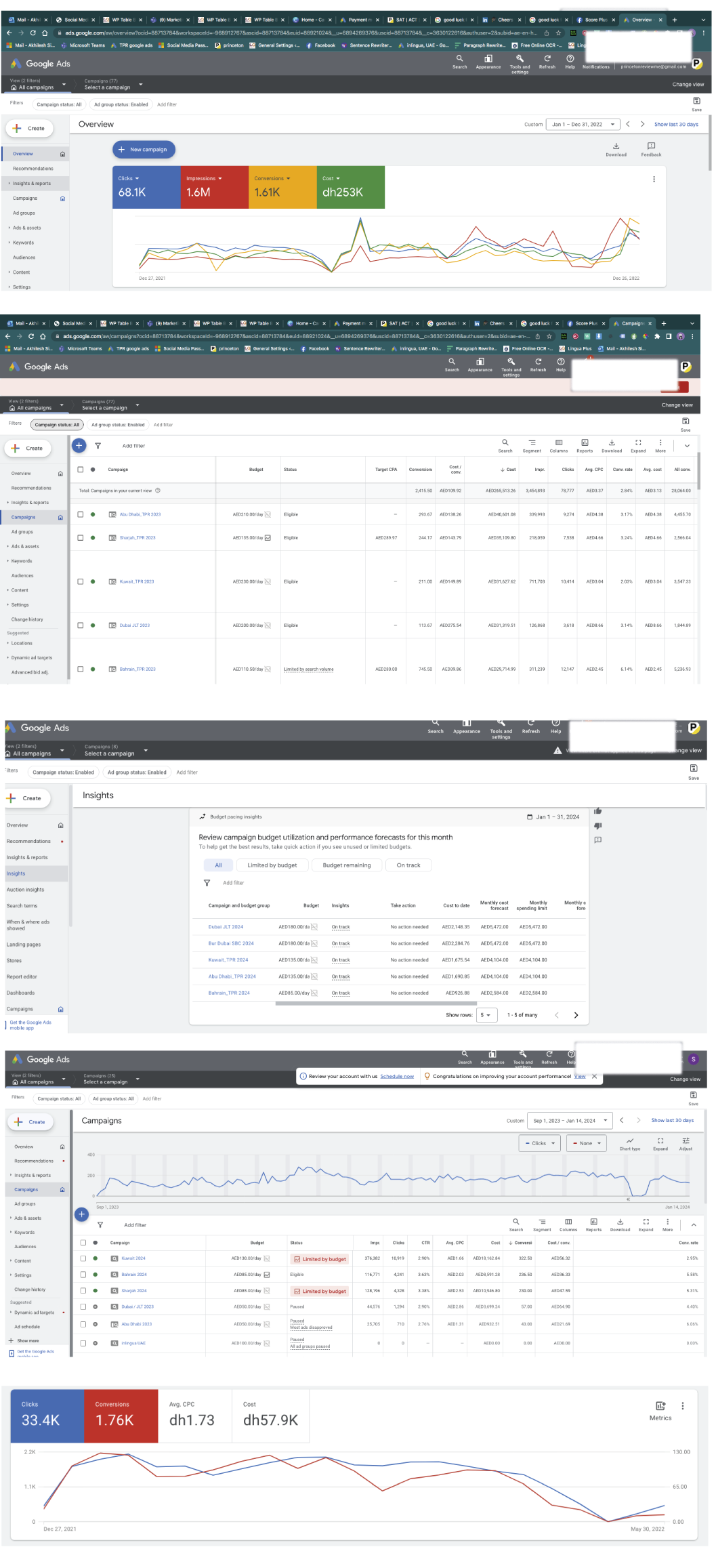Open Auction insights in the left sidebar
The width and height of the screenshot is (716, 1568).
pos(26,890)
